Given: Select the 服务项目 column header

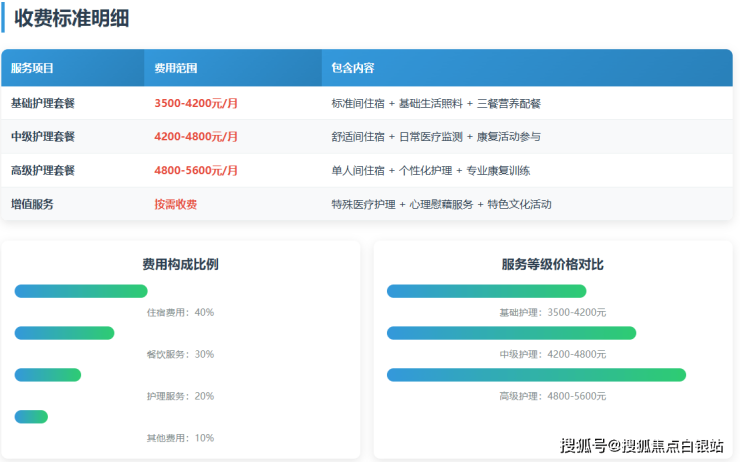Looking at the screenshot, I should pos(32,68).
